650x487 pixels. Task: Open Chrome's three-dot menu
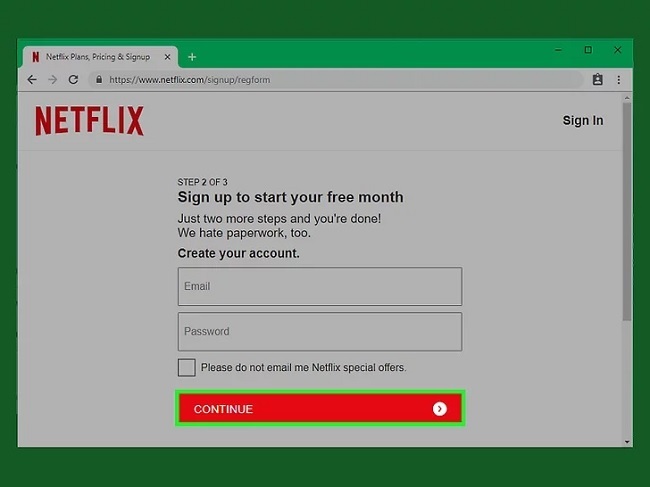(x=620, y=80)
